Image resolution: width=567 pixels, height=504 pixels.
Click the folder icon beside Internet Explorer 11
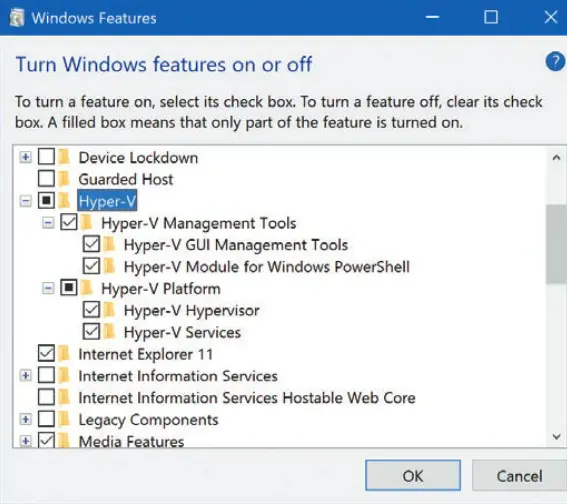click(x=64, y=354)
